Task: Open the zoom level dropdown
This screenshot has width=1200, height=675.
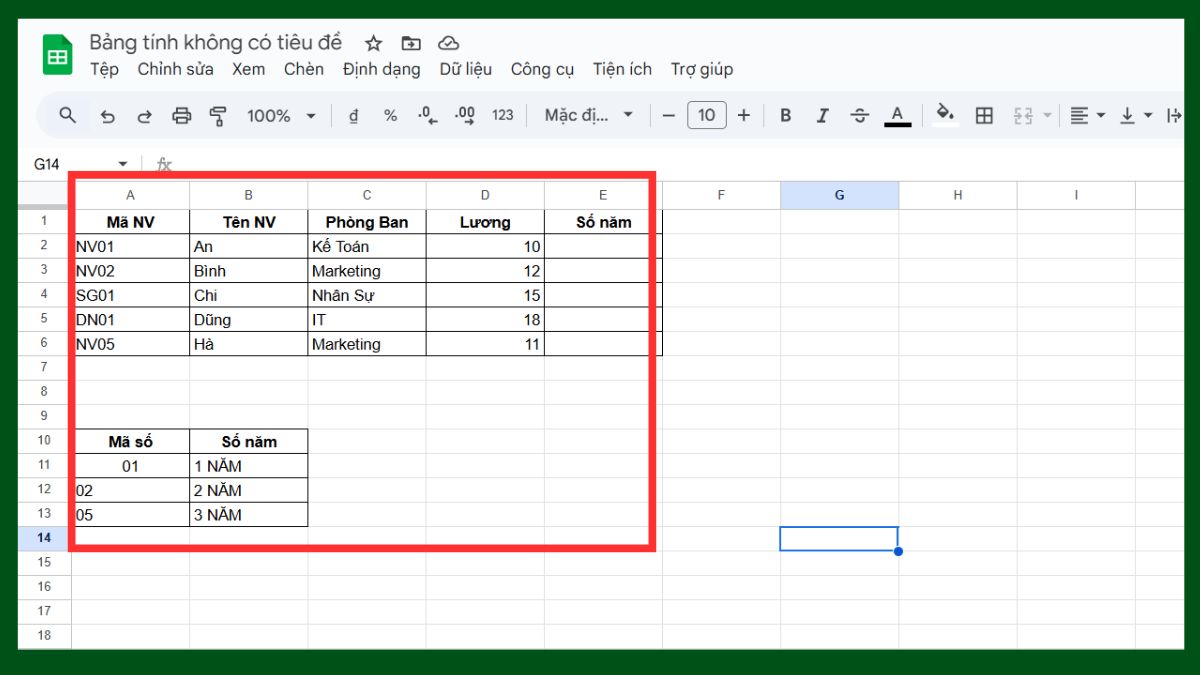Action: coord(280,115)
